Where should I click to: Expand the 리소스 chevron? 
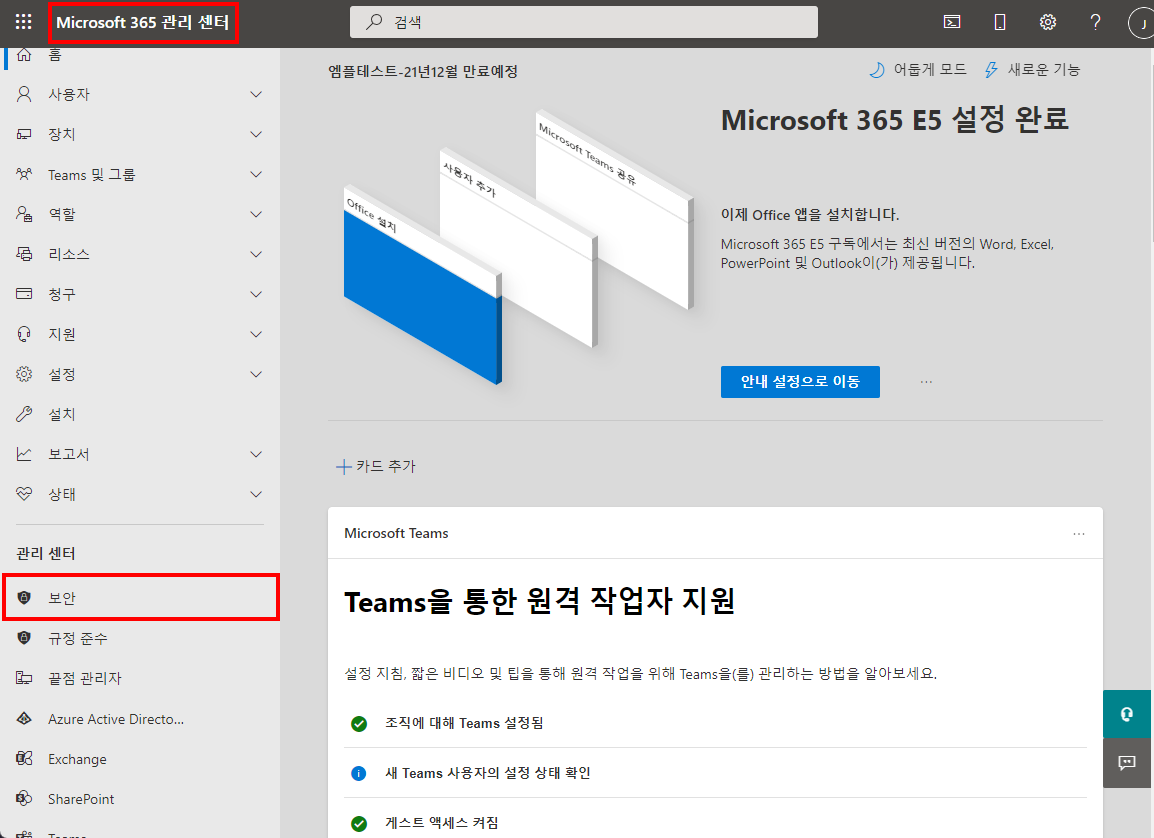coord(256,254)
